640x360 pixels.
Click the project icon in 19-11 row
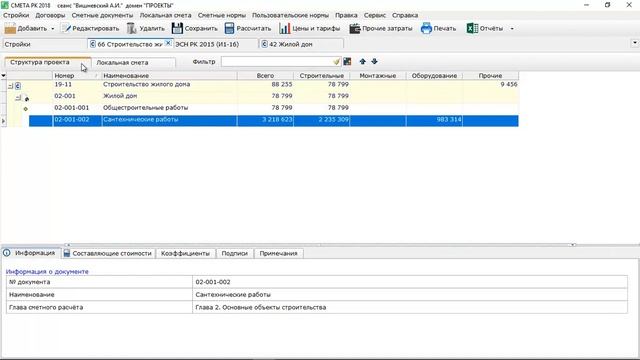point(18,86)
